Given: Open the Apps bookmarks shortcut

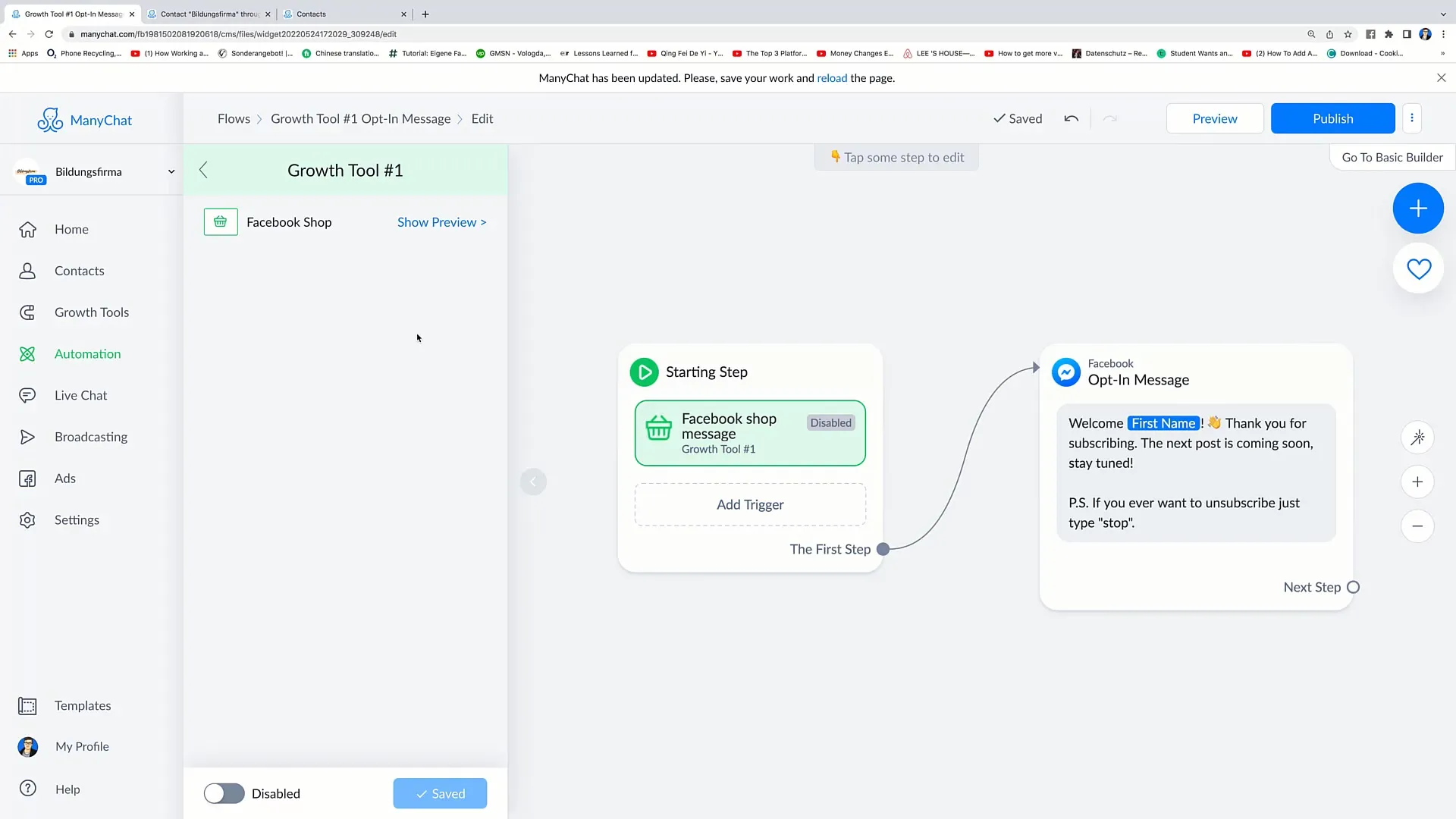Looking at the screenshot, I should click(23, 54).
